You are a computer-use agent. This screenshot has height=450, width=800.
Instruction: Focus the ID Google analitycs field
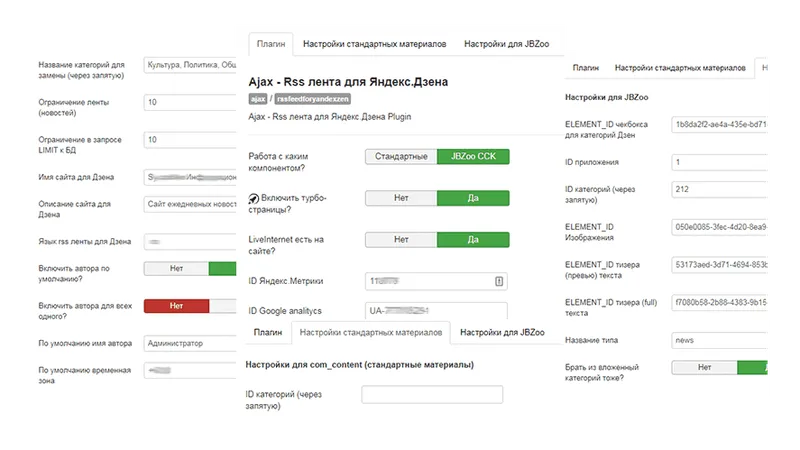click(436, 310)
